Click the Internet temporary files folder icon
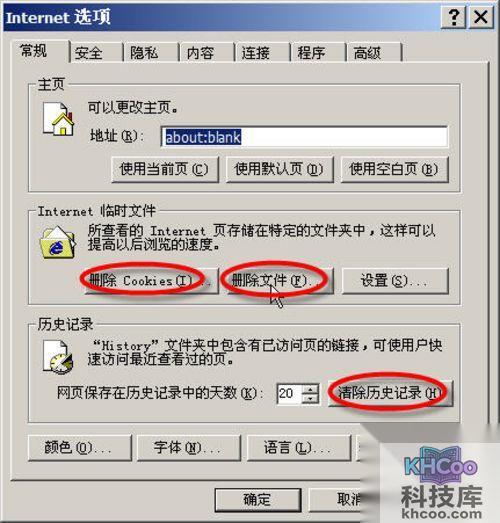The image size is (500, 523). pyautogui.click(x=57, y=242)
